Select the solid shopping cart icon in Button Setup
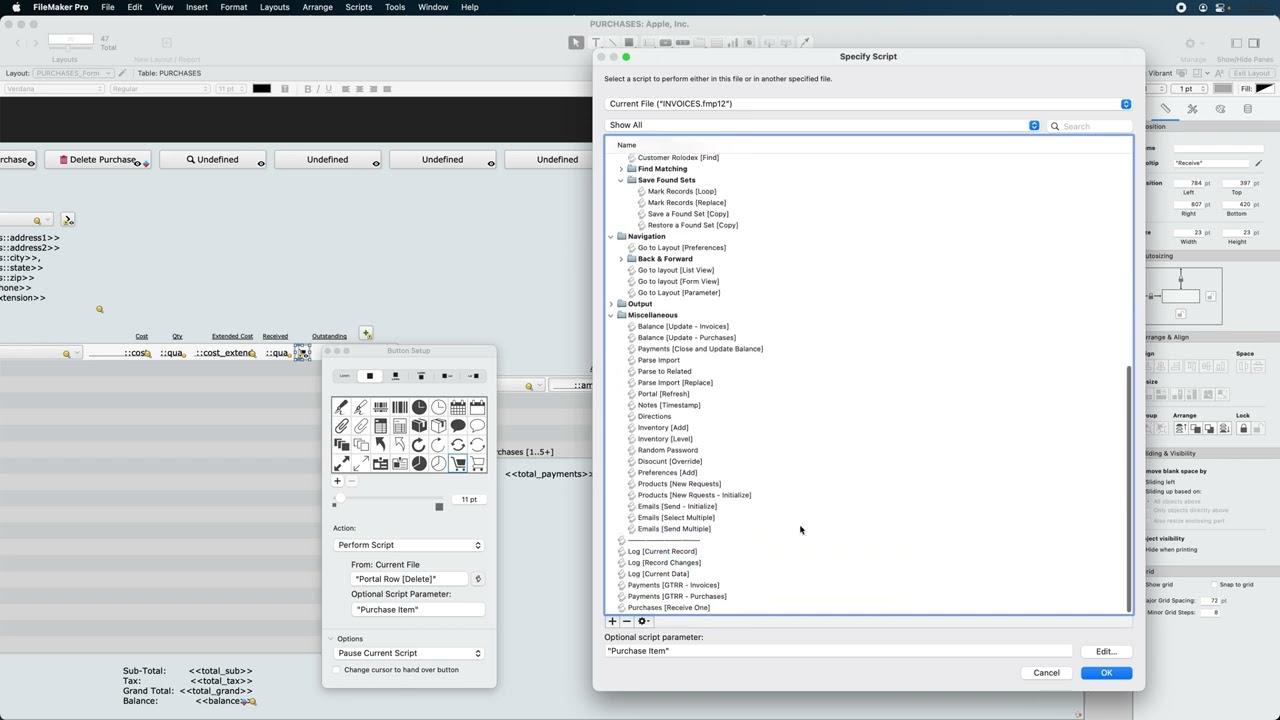This screenshot has height=720, width=1280. pos(458,463)
